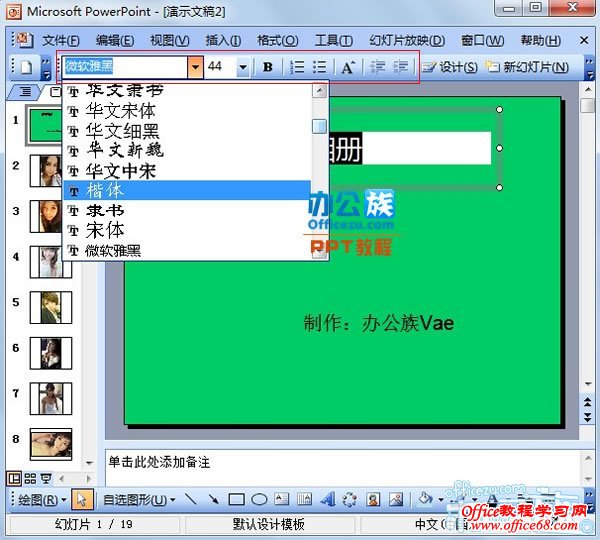The height and width of the screenshot is (540, 600).
Task: Click the increase font size icon
Action: pos(348,67)
